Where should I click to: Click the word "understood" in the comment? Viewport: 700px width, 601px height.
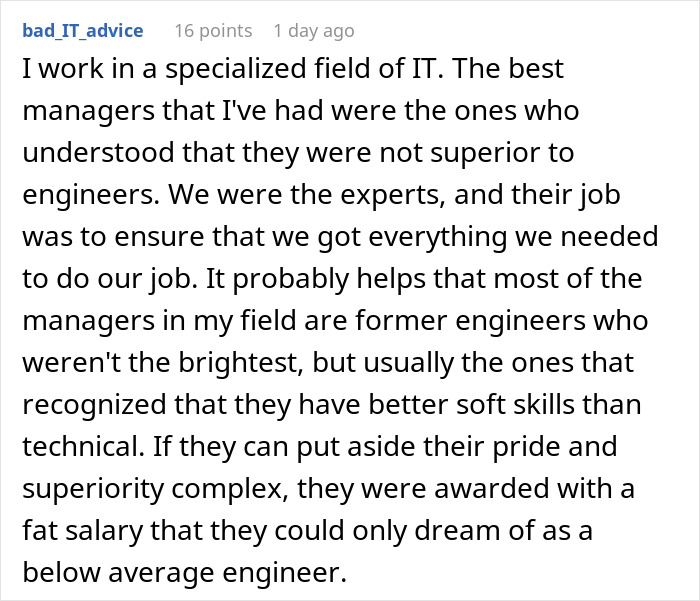(98, 152)
